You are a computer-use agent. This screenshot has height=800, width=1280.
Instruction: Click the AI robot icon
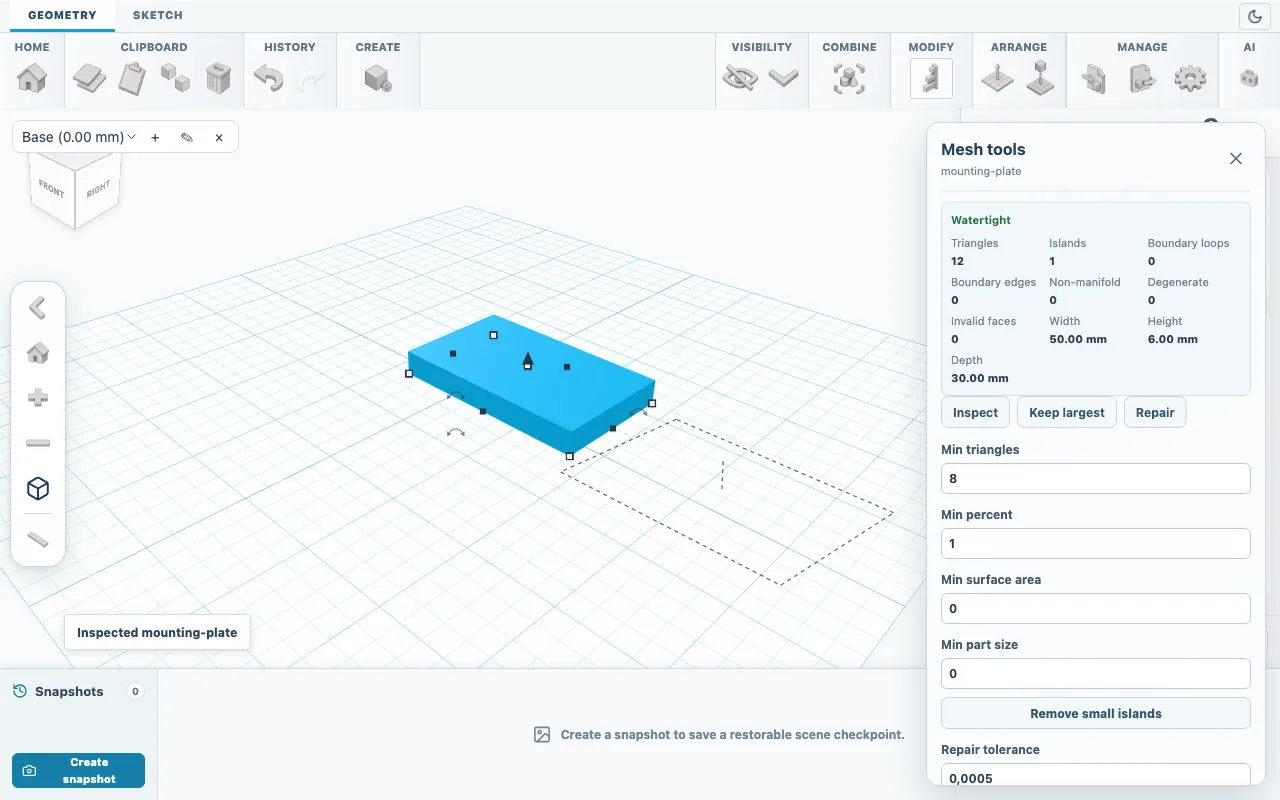click(x=1249, y=78)
